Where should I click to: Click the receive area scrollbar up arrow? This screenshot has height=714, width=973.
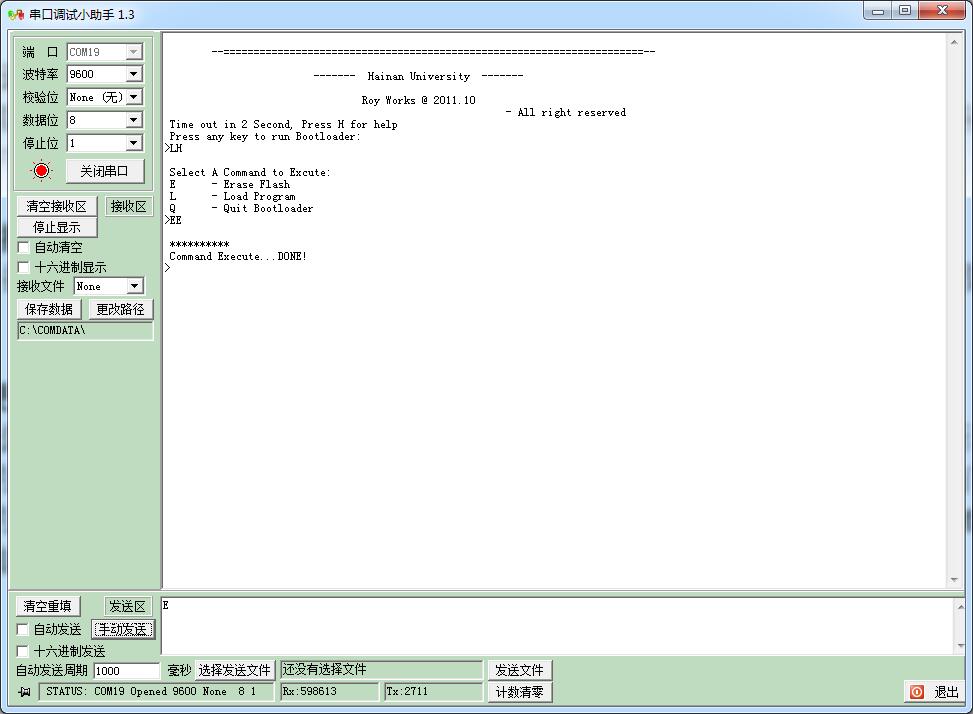point(954,42)
